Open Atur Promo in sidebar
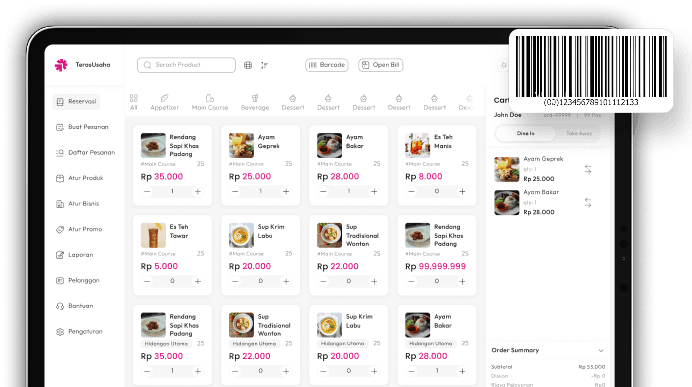This screenshot has height=387, width=692. tap(79, 229)
